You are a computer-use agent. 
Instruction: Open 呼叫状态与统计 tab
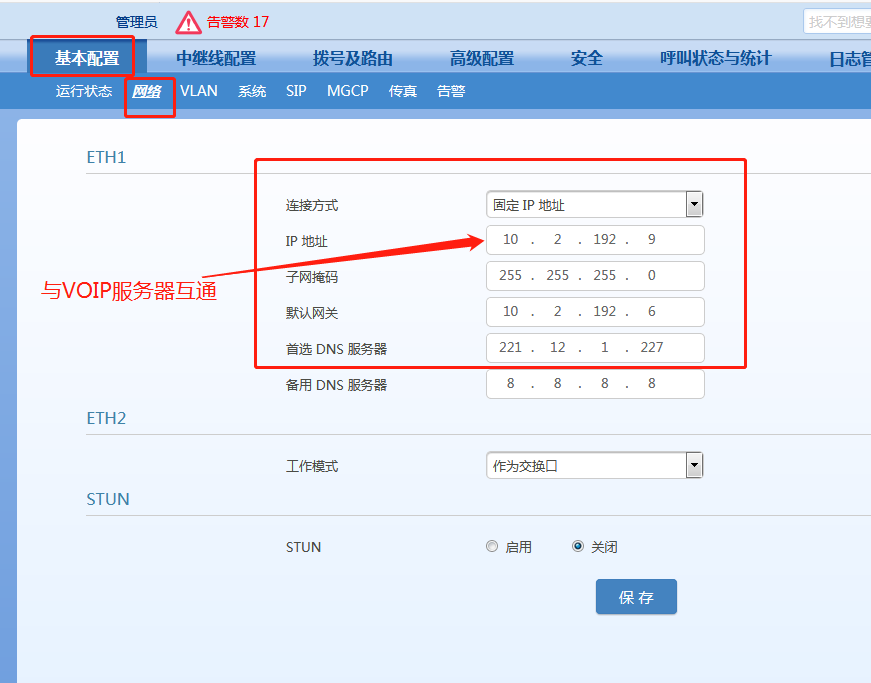[715, 58]
